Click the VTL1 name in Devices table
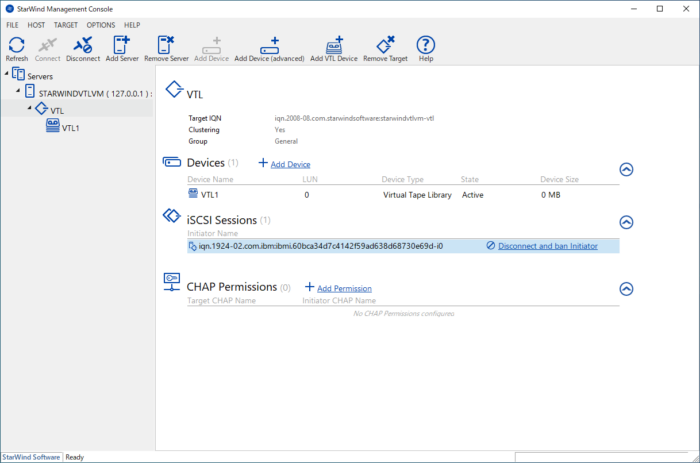The image size is (700, 463). click(x=209, y=195)
